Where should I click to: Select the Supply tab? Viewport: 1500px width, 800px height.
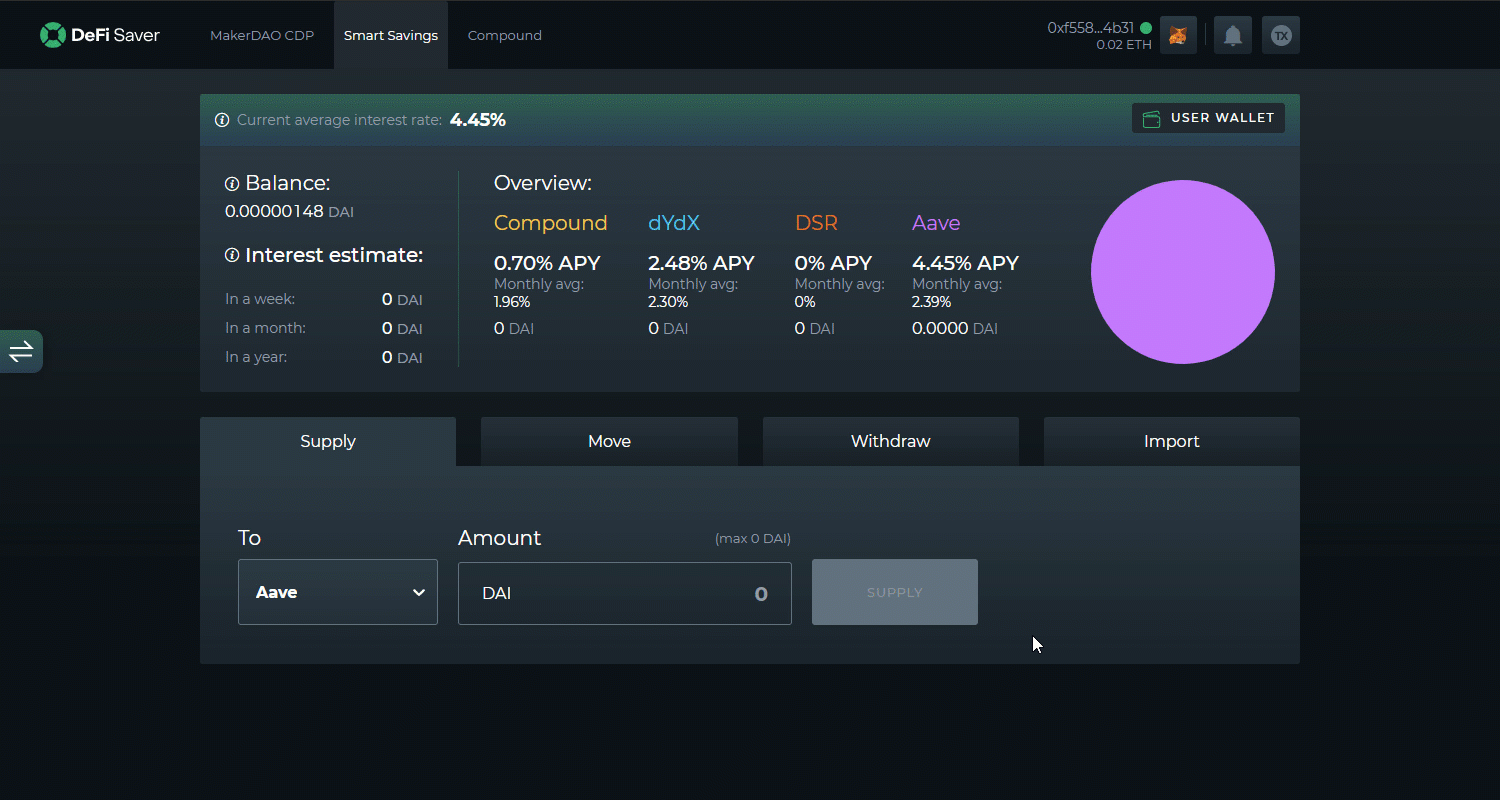[328, 441]
